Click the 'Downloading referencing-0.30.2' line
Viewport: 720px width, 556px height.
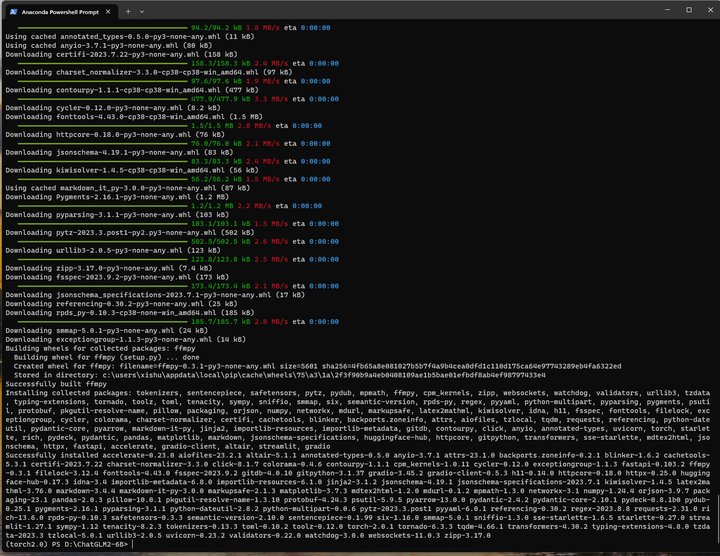[121, 304]
